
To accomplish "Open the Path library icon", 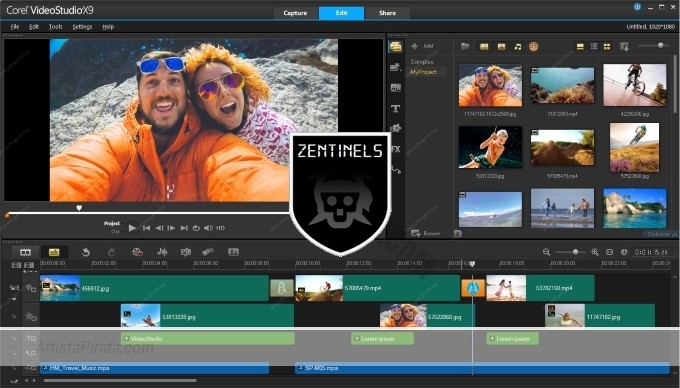I will click(396, 170).
